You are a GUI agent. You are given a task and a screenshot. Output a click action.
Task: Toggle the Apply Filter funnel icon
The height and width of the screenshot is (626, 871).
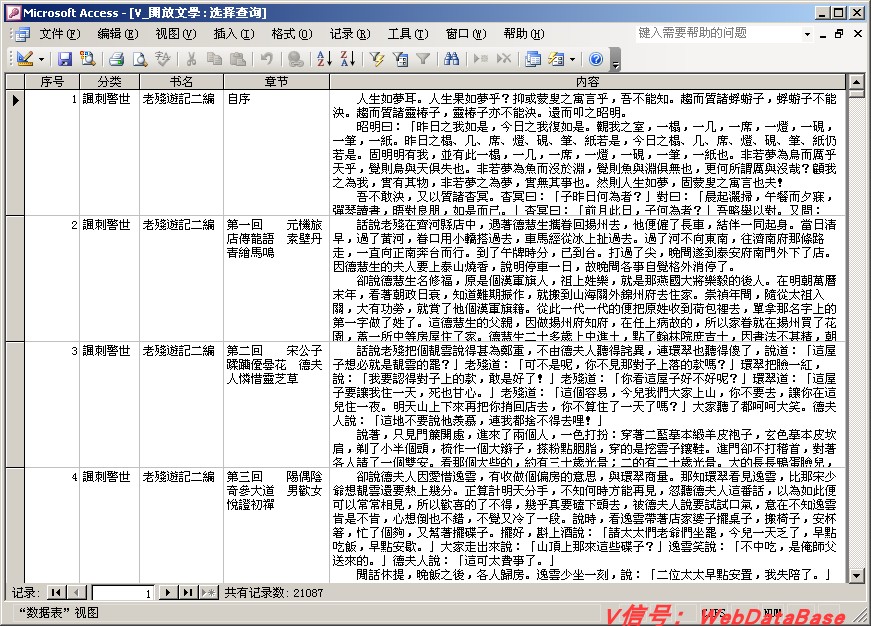[x=423, y=58]
